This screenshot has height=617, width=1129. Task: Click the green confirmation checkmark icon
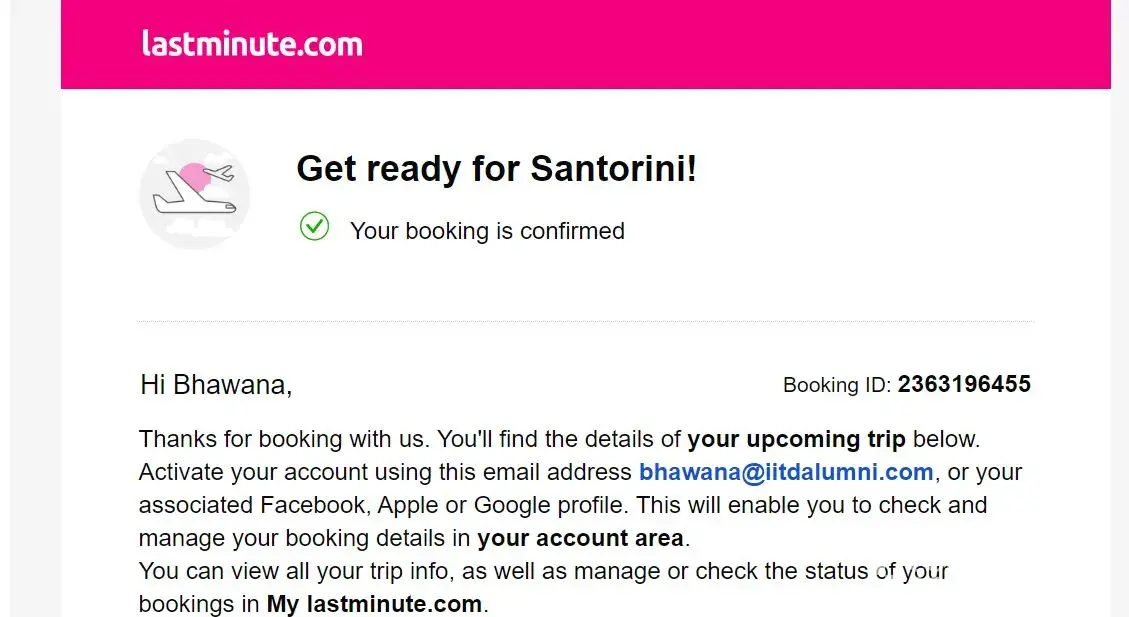(314, 227)
